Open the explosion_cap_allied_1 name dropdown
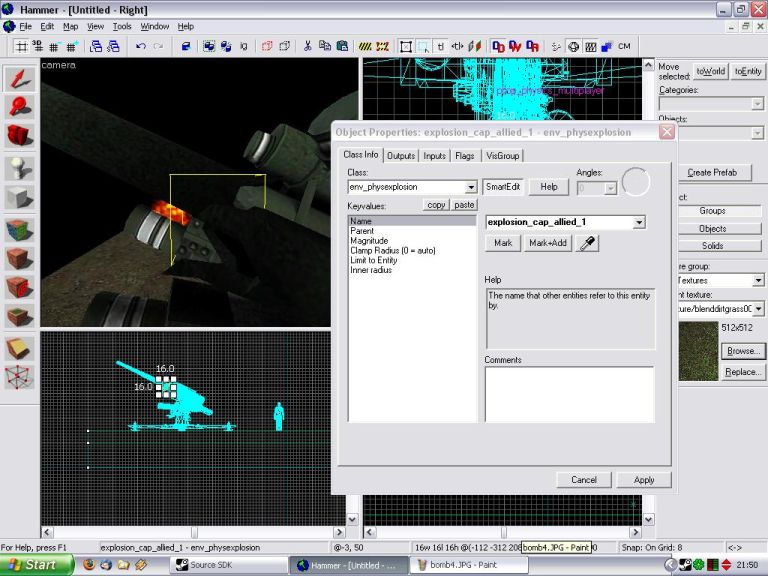Screen dimensions: 768x576 [639, 222]
